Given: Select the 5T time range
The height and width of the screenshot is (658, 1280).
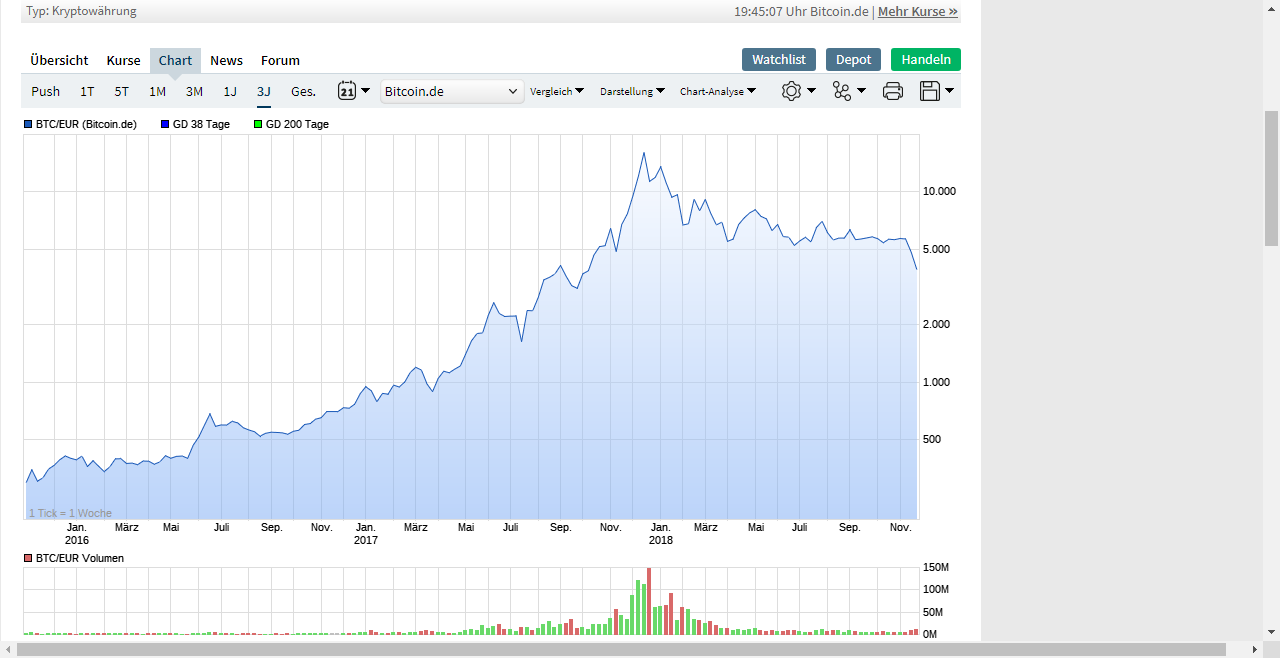Looking at the screenshot, I should click(x=121, y=91).
